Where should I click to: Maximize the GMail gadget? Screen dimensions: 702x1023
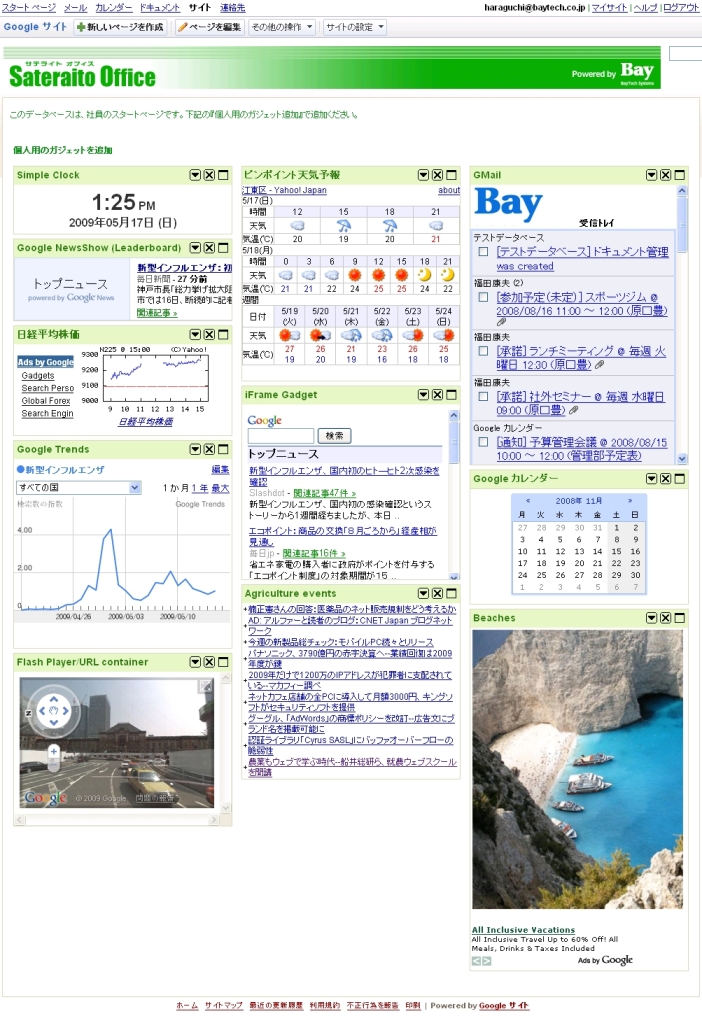(x=680, y=175)
